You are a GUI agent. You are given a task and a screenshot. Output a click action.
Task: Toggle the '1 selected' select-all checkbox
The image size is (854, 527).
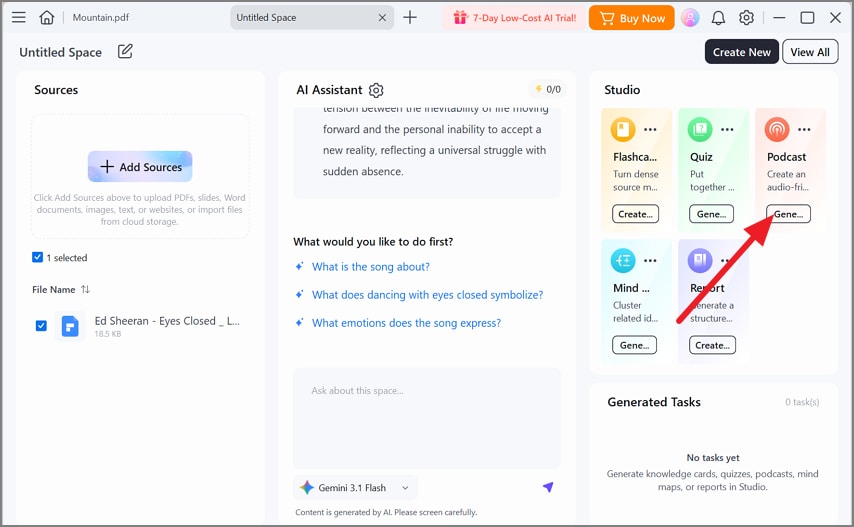point(38,258)
